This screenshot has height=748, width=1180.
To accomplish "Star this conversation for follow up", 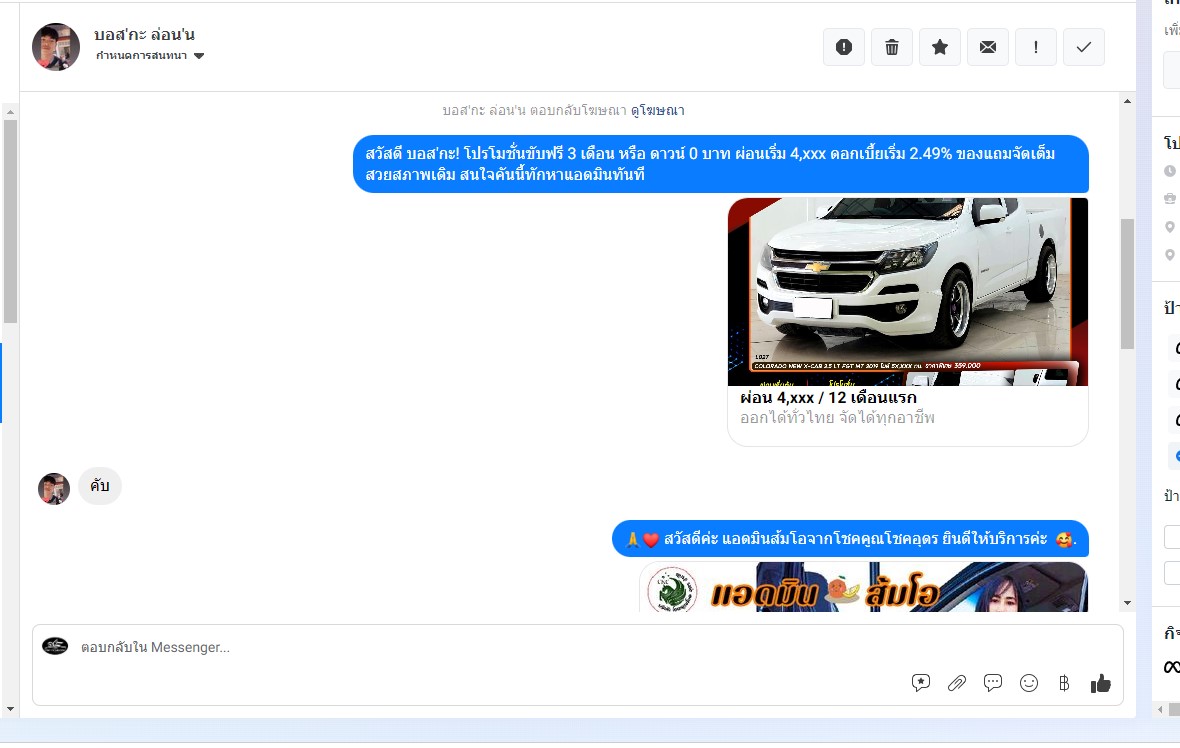I will pyautogui.click(x=940, y=47).
